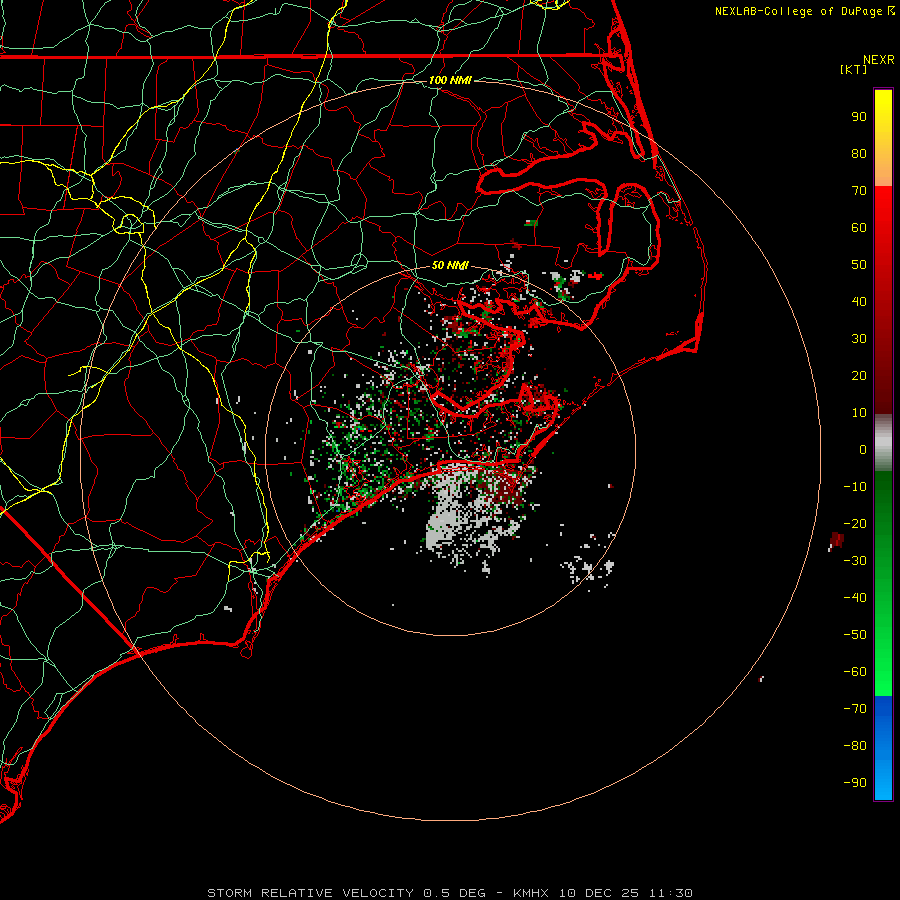This screenshot has height=900, width=900.
Task: Click the -60 value on the velocity scale
Action: pos(855,672)
